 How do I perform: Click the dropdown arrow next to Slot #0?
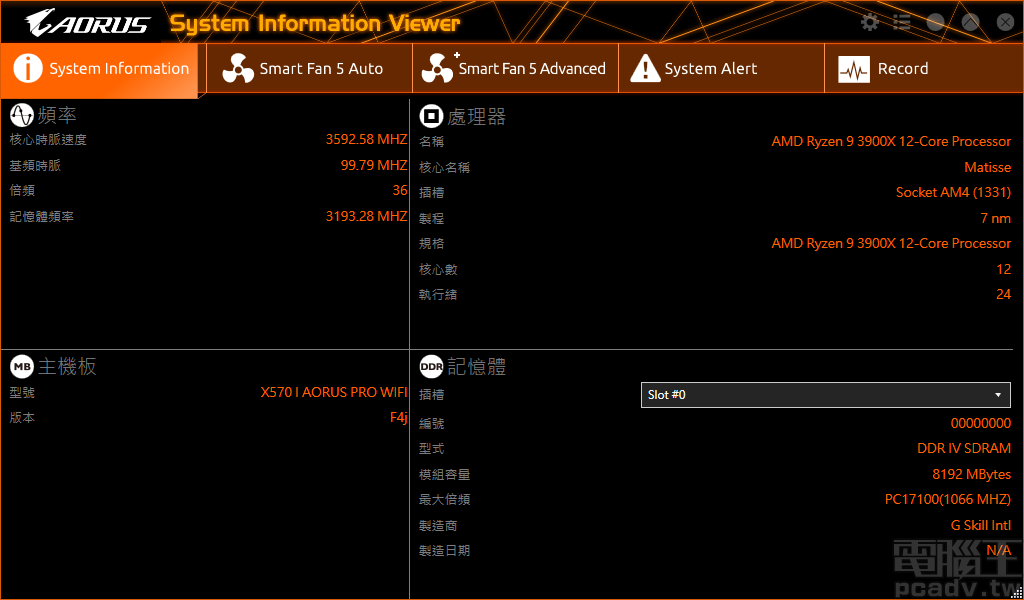click(x=997, y=394)
